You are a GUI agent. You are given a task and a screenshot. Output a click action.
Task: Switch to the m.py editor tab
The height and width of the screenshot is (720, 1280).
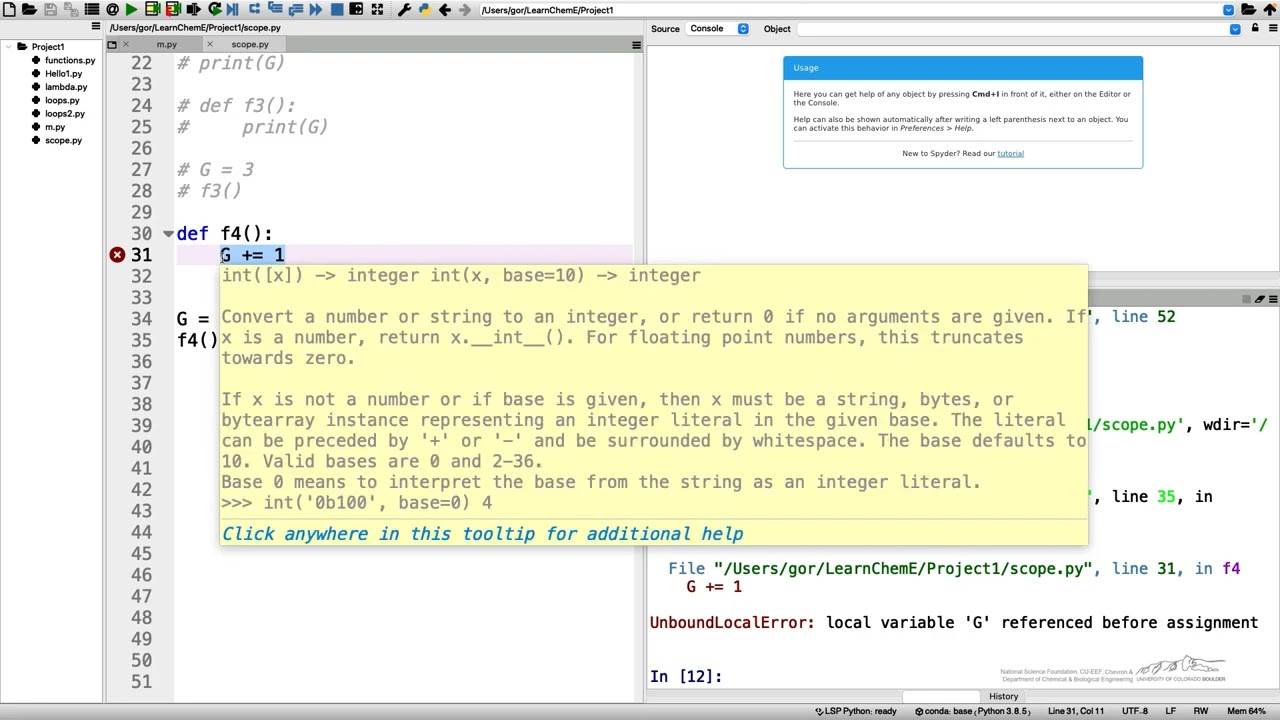click(166, 45)
